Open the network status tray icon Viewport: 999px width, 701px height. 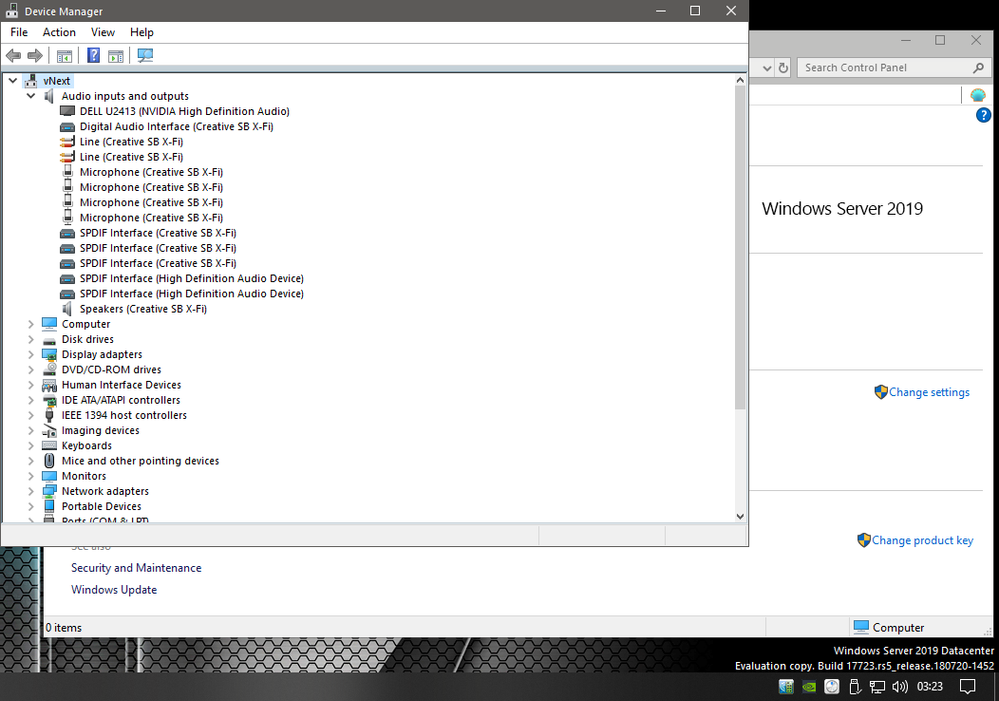point(877,687)
